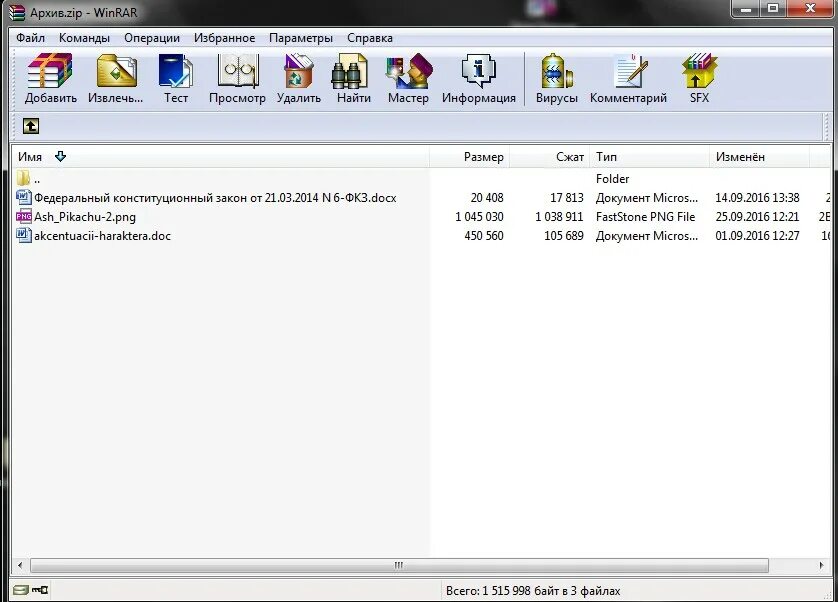
Task: Click status text Всего: 1 515 998 байт
Action: pos(533,591)
